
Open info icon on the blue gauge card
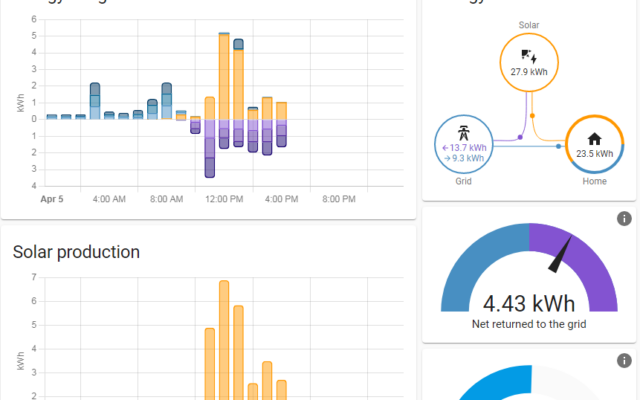coord(624,361)
